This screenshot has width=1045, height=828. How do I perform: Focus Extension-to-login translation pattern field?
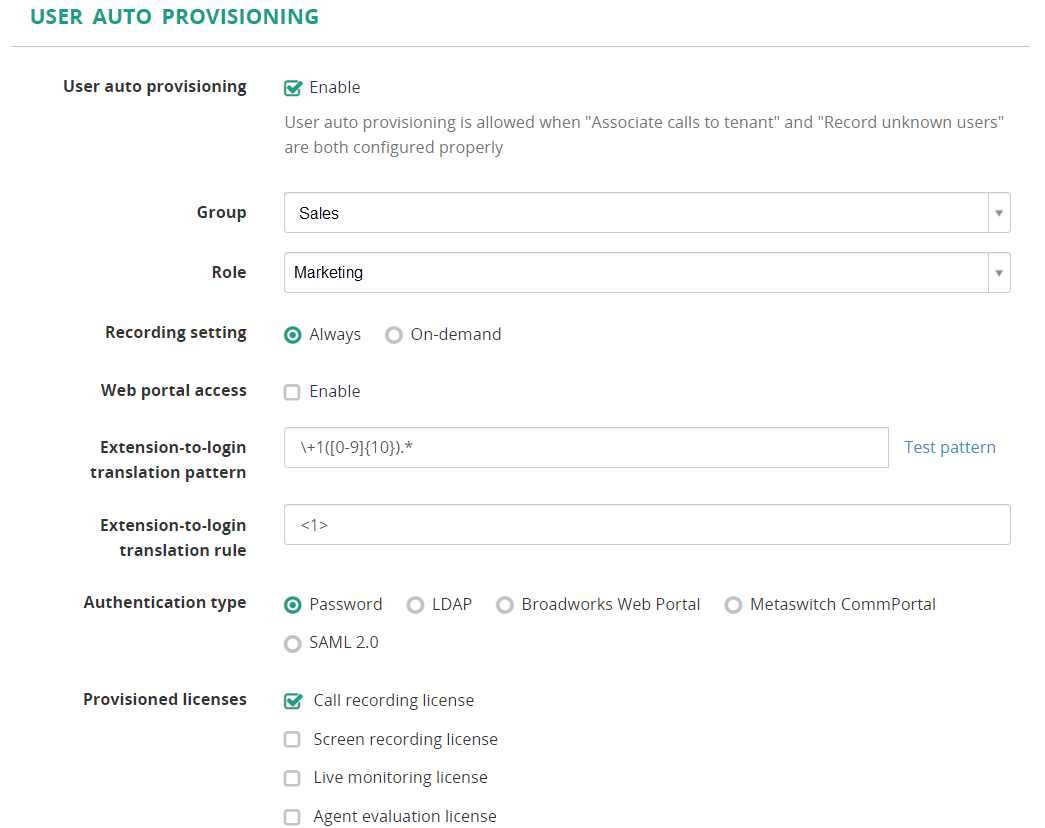(x=586, y=447)
